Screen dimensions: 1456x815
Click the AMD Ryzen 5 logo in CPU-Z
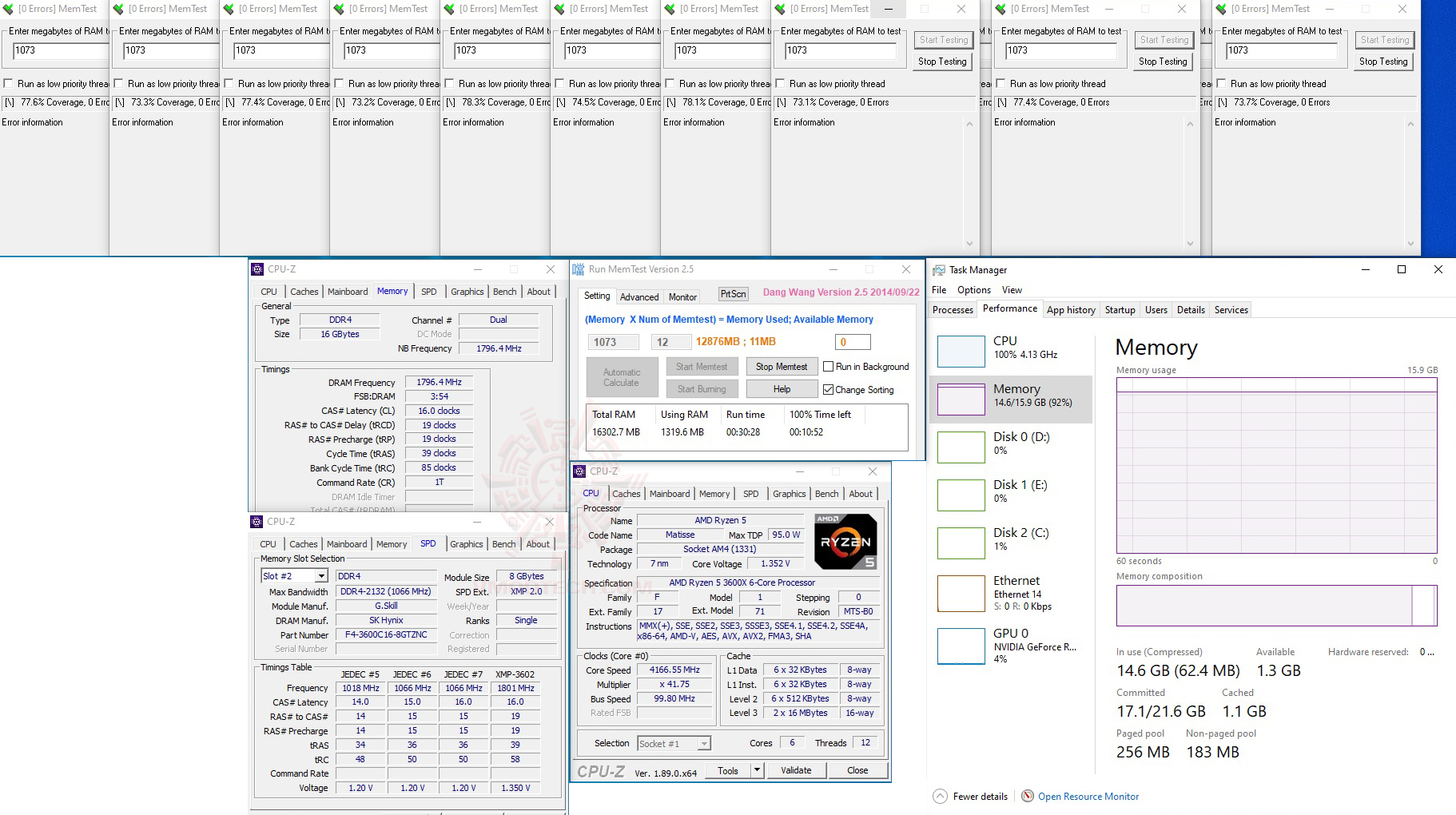point(844,541)
